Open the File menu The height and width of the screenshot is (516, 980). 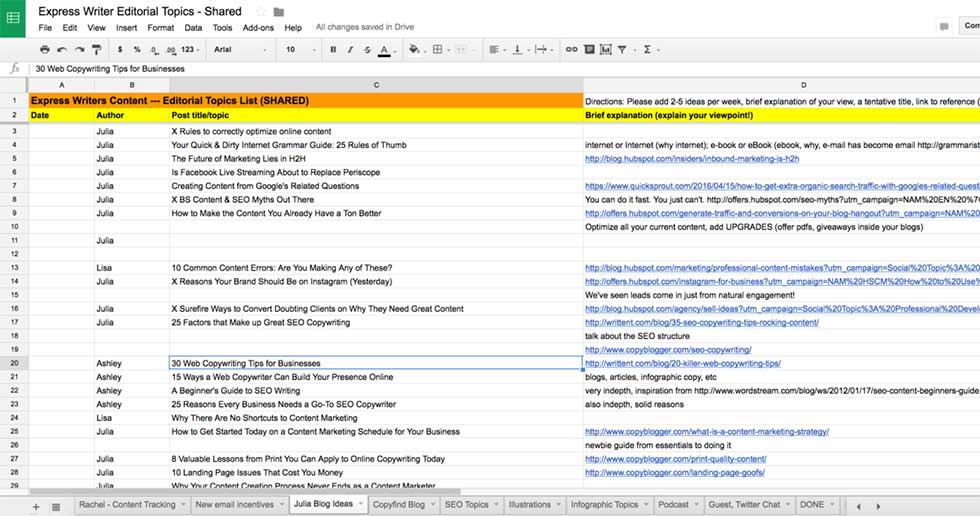click(45, 27)
